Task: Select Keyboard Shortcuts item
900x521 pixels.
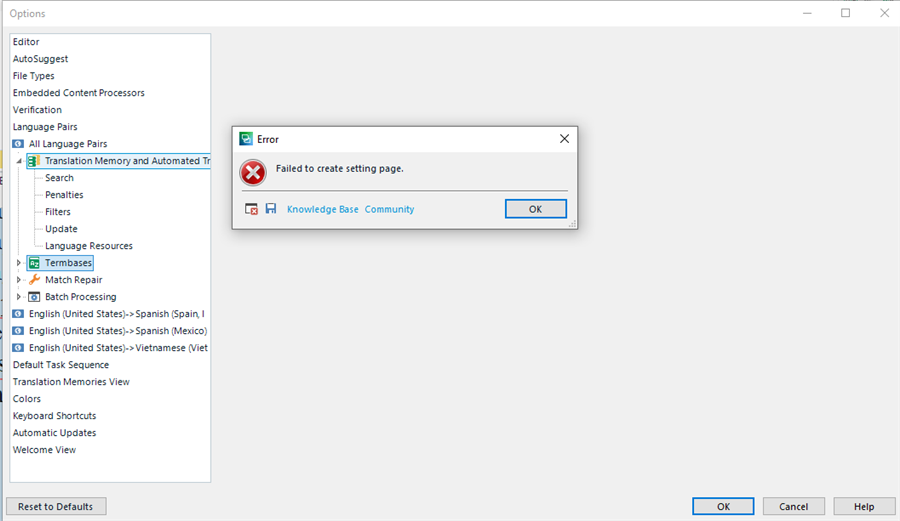Action: point(55,415)
